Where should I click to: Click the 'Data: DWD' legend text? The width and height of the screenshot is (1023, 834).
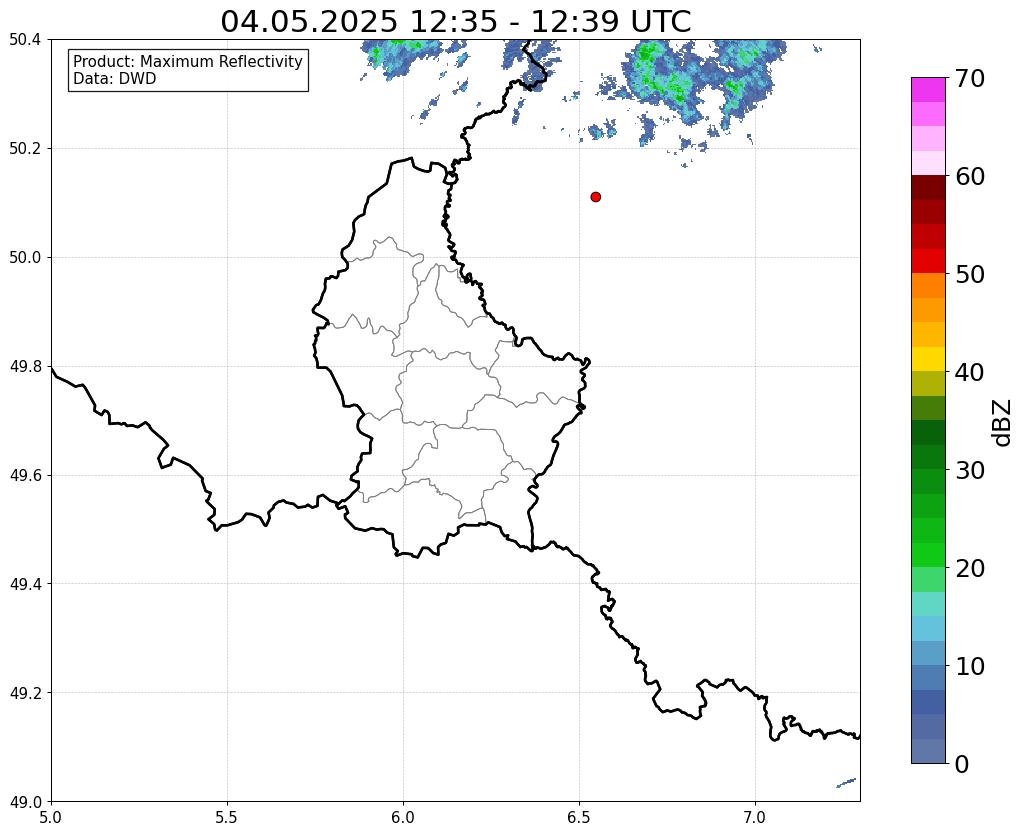[115, 79]
